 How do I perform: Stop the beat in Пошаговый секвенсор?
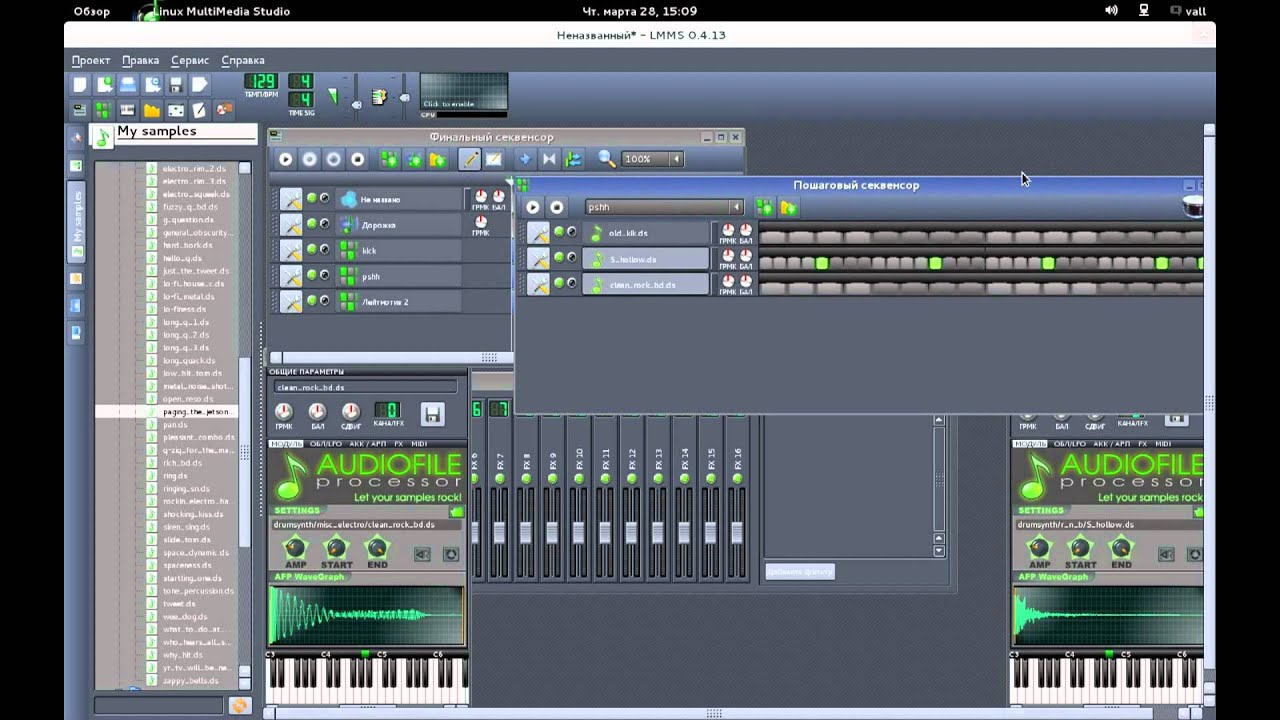point(557,207)
